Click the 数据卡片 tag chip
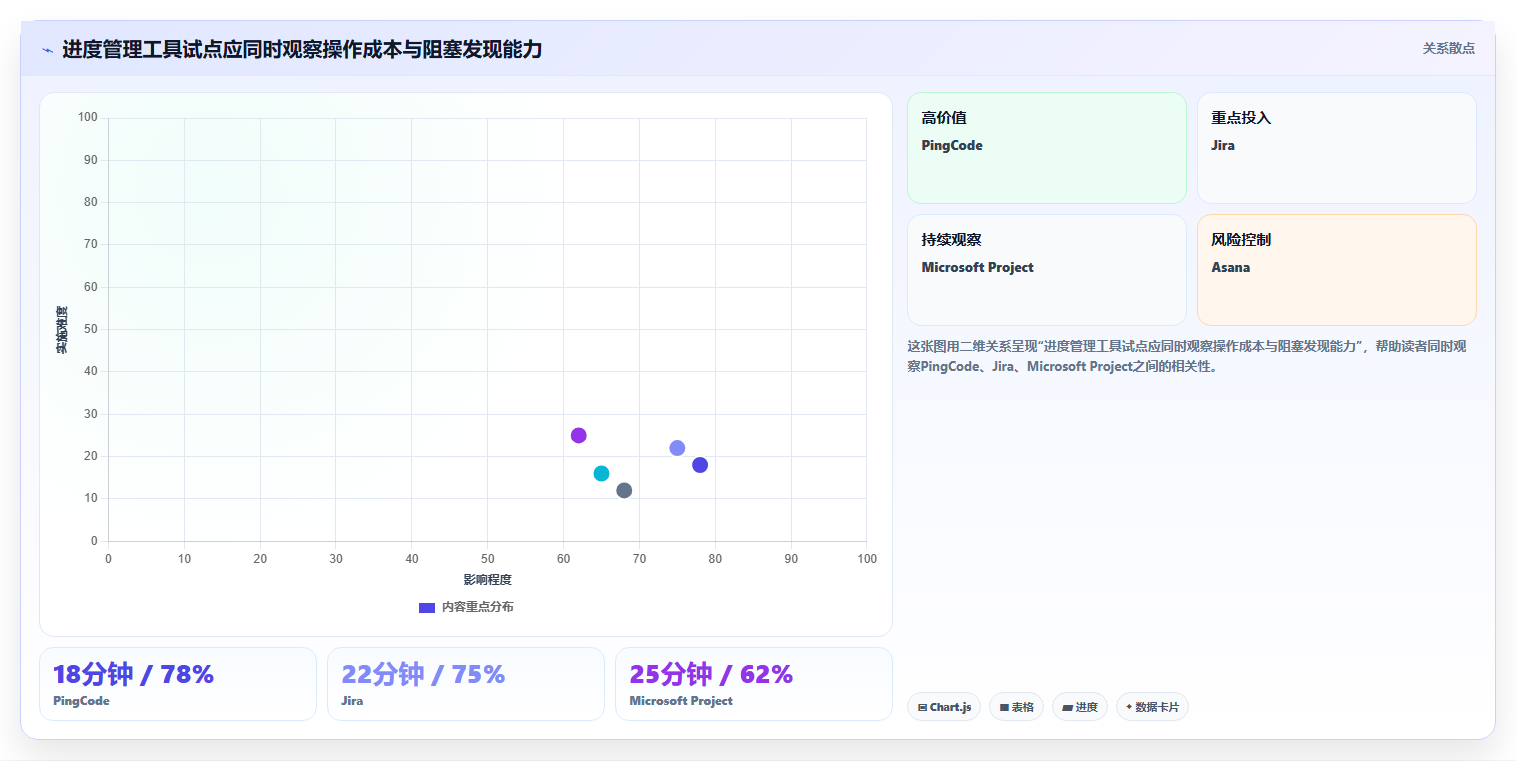Screen dimensions: 1516x761 1152,707
